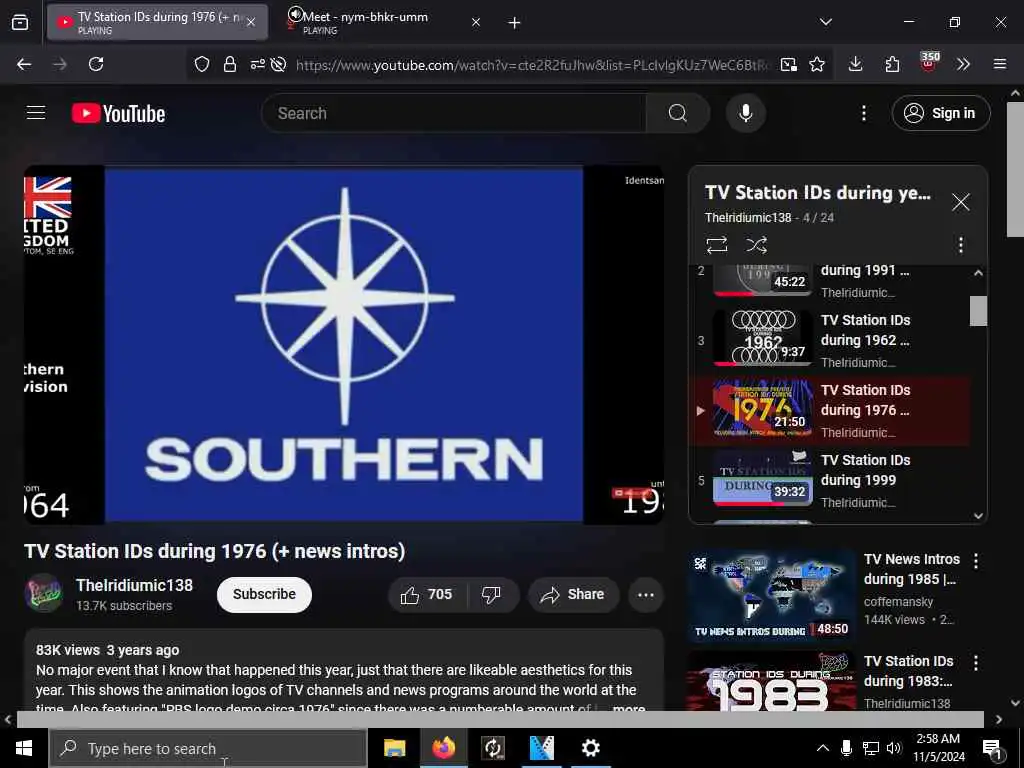The width and height of the screenshot is (1024, 768).
Task: Open uBlock extension showing 350
Action: point(928,63)
